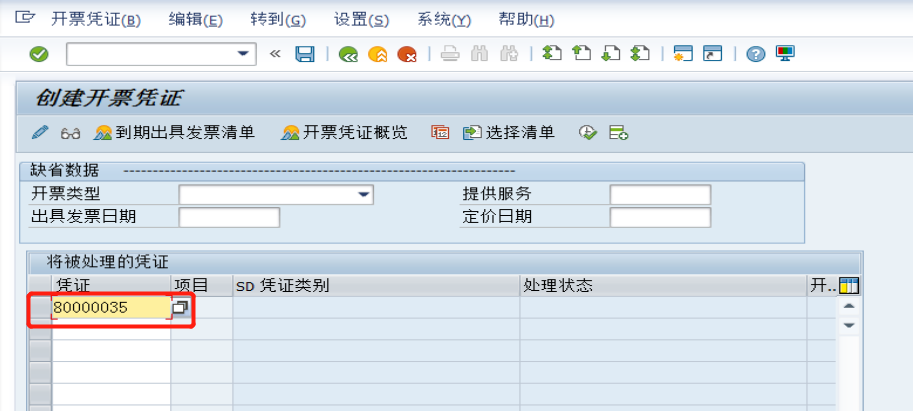913x411 pixels.
Task: Go to Last Page icon
Action: [x=640, y=54]
